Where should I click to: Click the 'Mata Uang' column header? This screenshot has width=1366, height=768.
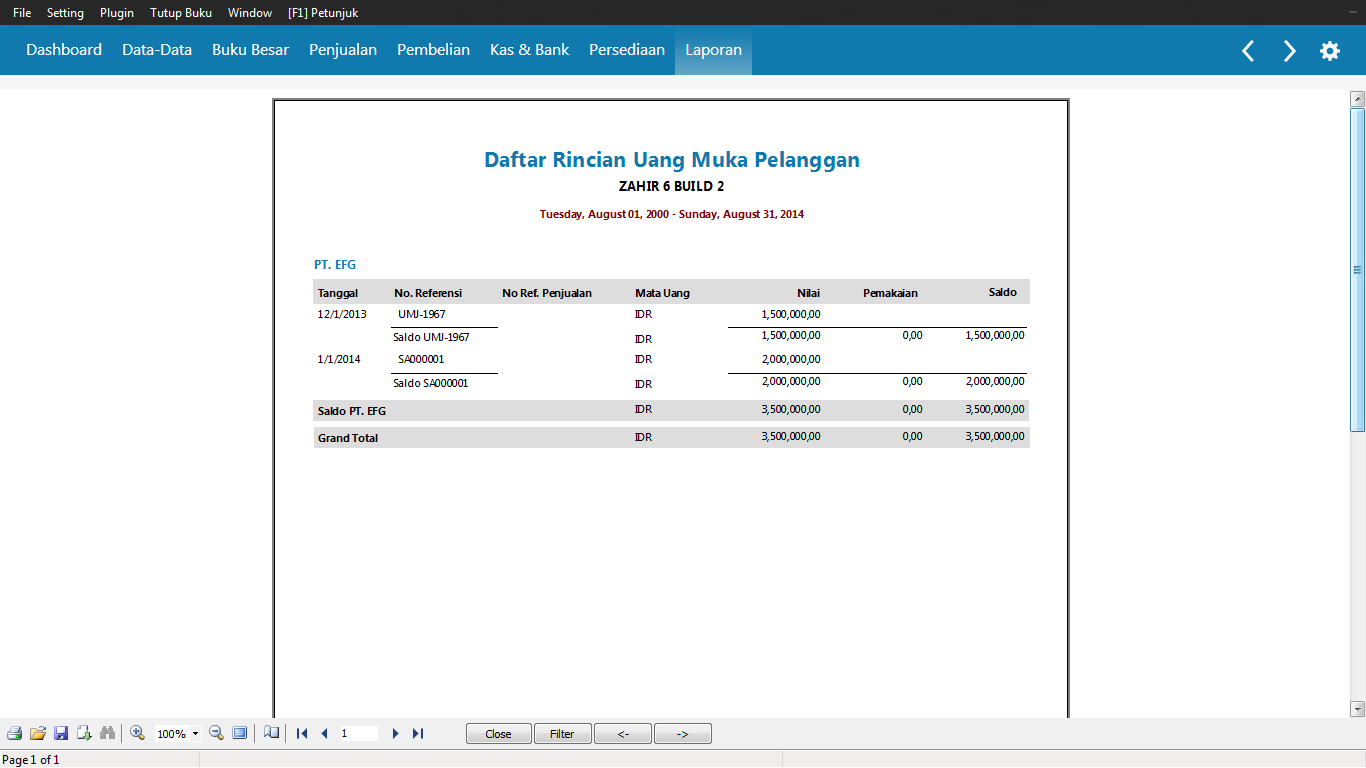[662, 293]
